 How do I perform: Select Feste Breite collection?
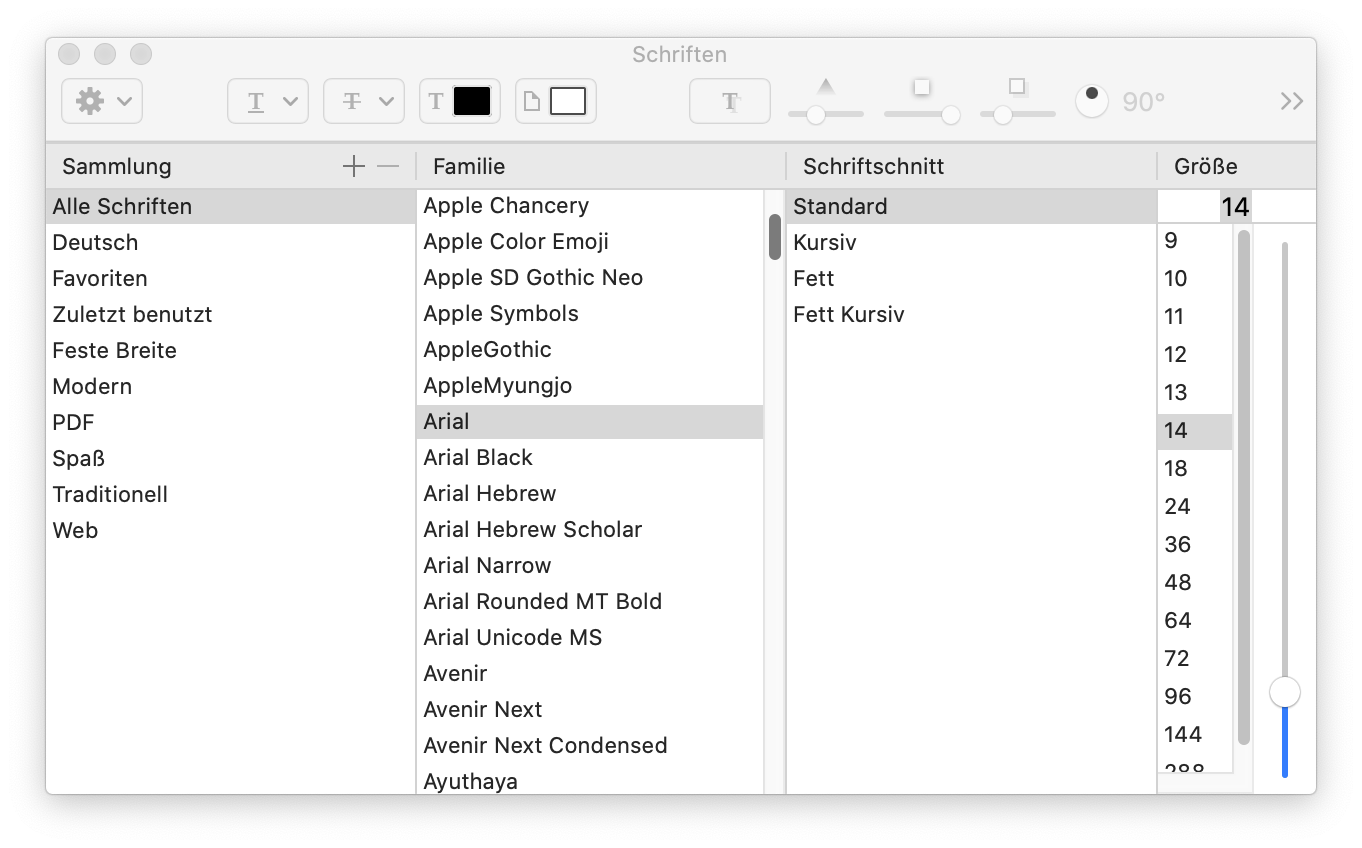point(231,350)
